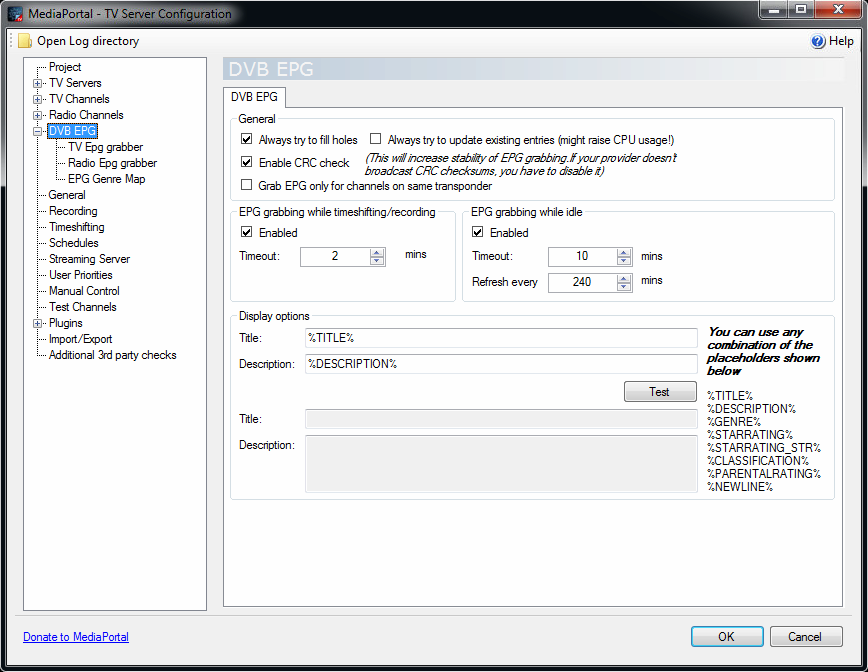
Task: Click the Open Log directory folder icon
Action: coord(25,41)
